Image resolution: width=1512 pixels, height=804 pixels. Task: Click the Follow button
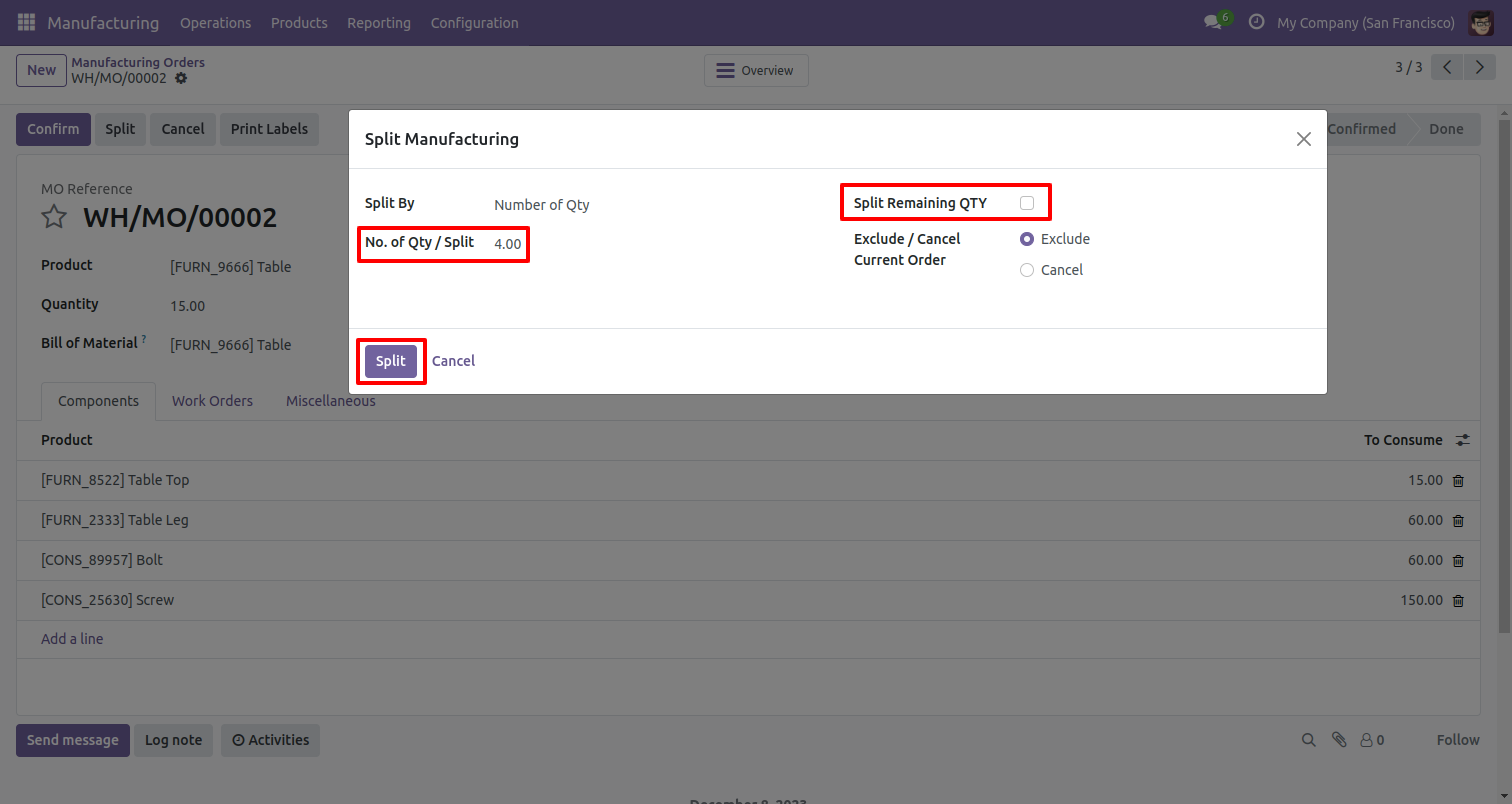point(1458,740)
